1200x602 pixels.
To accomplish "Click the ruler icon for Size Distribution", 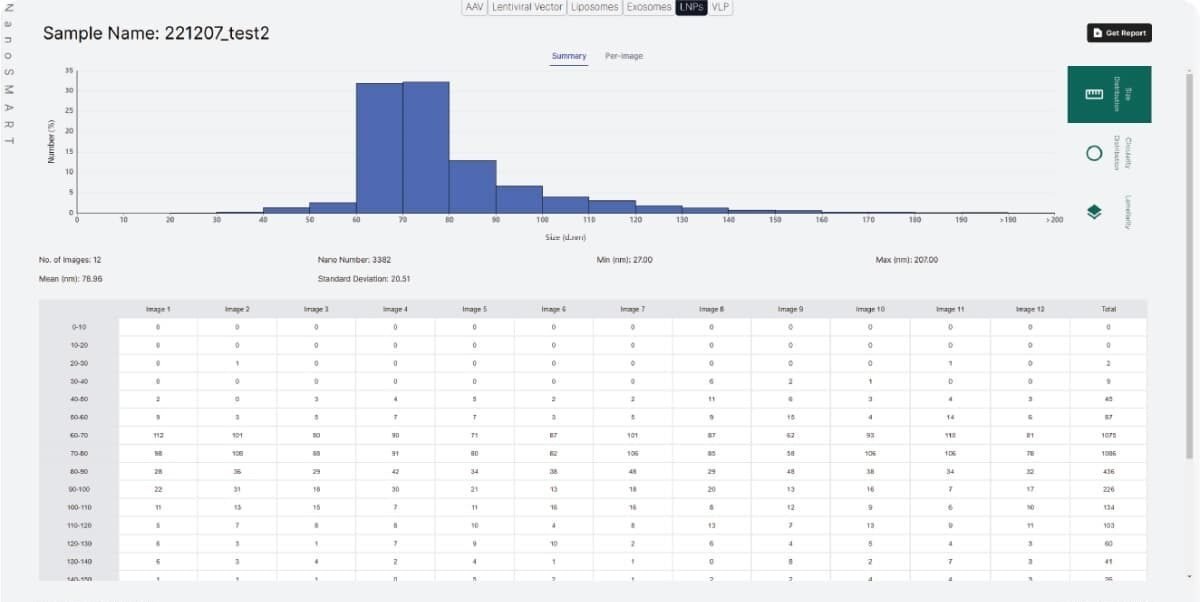I will point(1094,94).
